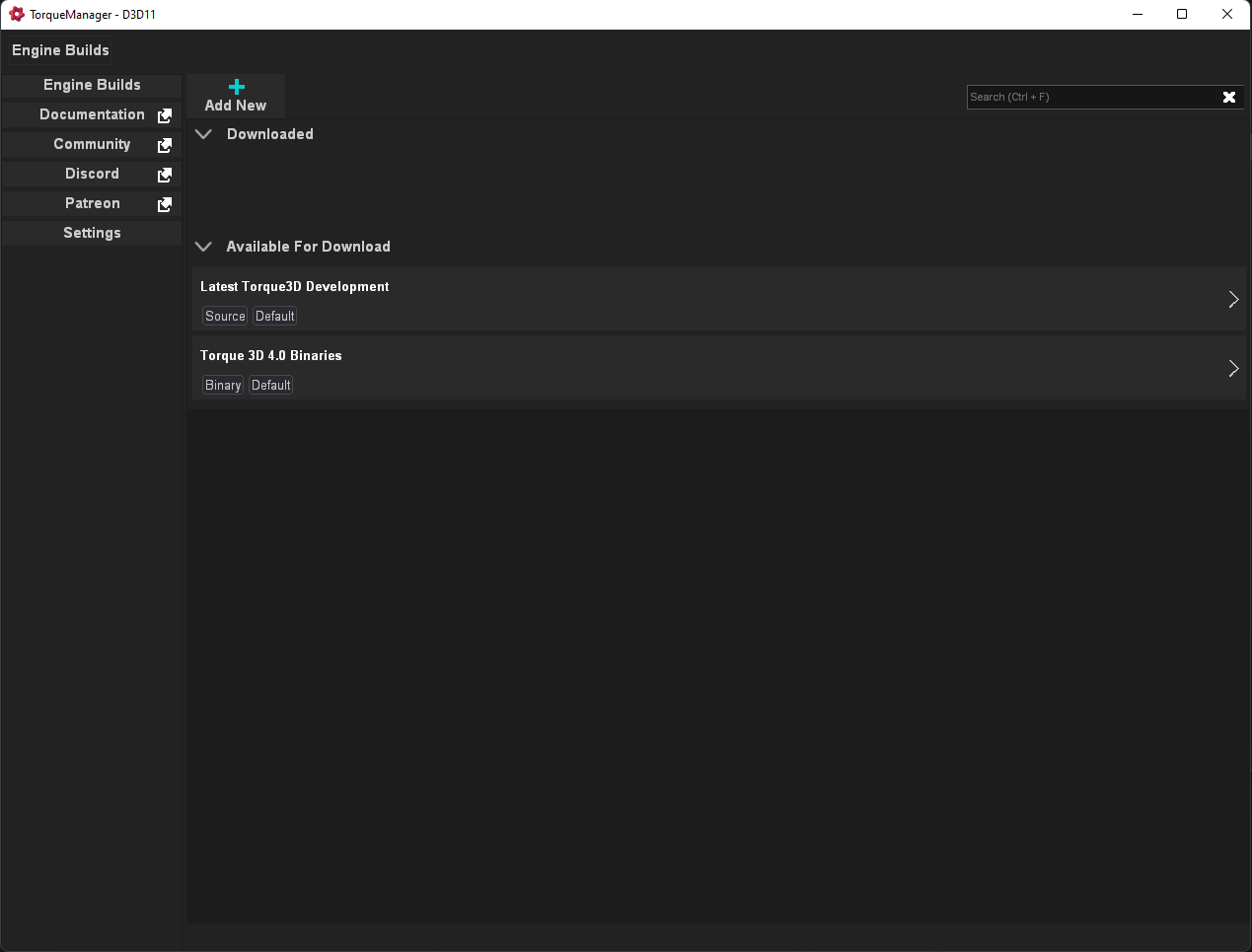Click Default tag beside Binary
1252x952 pixels.
click(271, 385)
